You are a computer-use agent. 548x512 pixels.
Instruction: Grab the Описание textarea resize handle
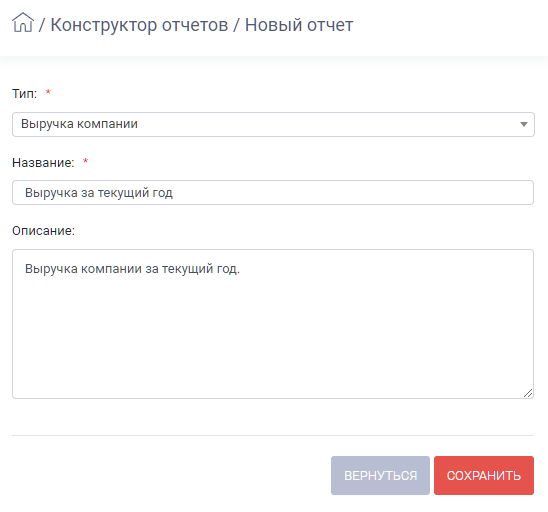(x=528, y=393)
